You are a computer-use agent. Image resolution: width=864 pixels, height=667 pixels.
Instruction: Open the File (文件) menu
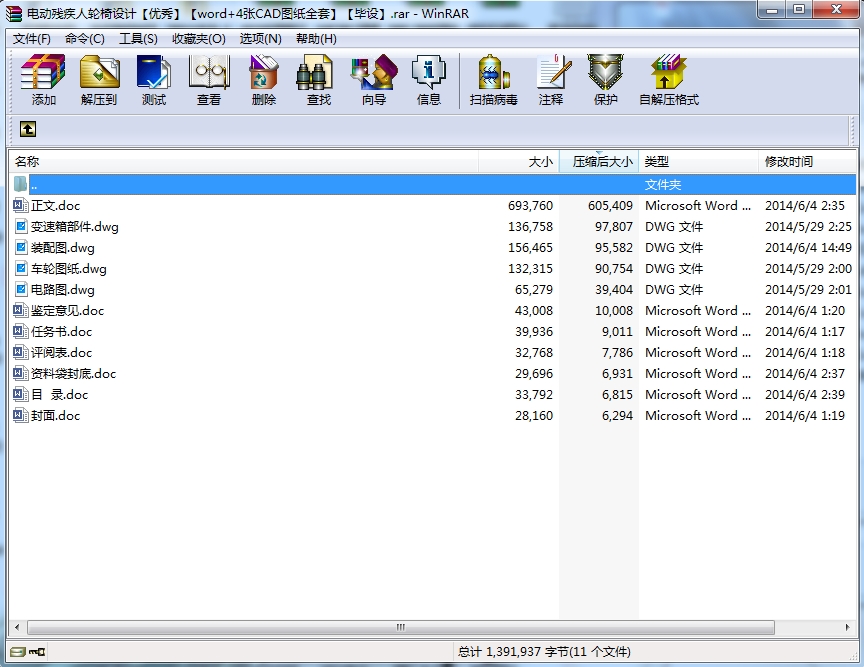[x=31, y=39]
